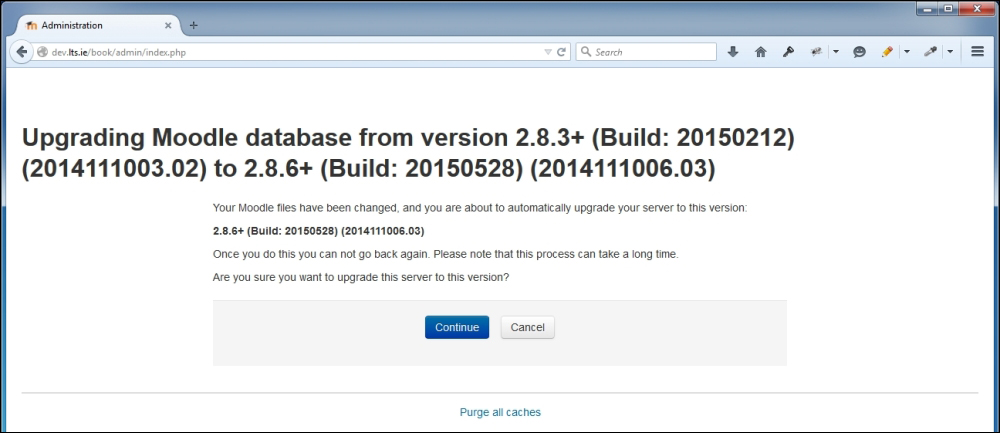Open the URL history dropdown arrow
This screenshot has height=433, width=1000.
[x=547, y=52]
